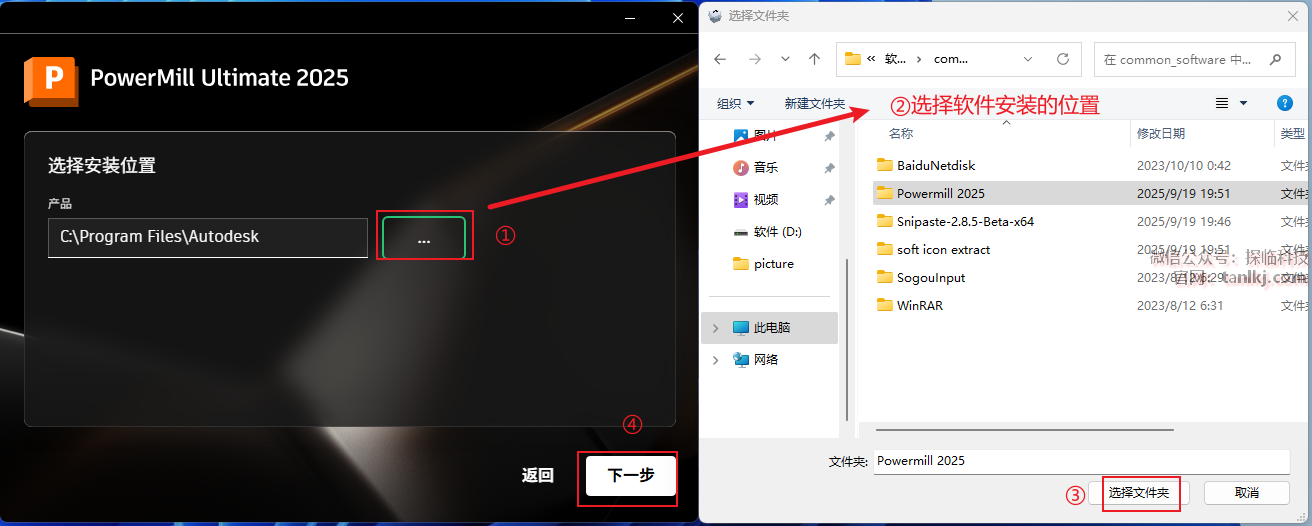Click the view layout icon

(x=1222, y=103)
